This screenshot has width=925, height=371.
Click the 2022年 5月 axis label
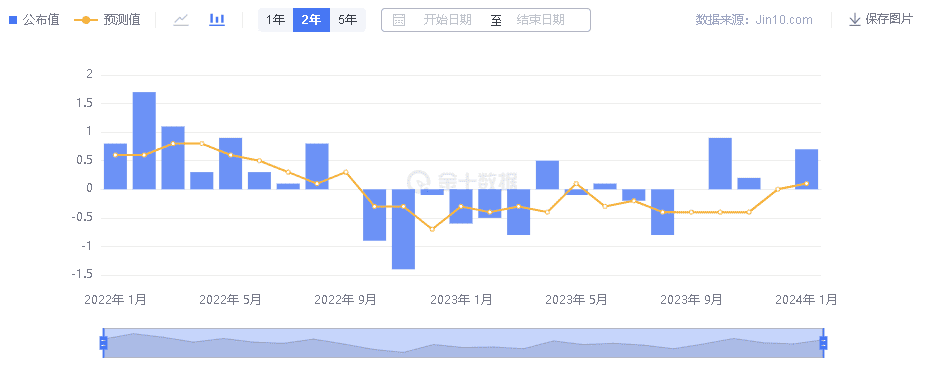coord(231,300)
